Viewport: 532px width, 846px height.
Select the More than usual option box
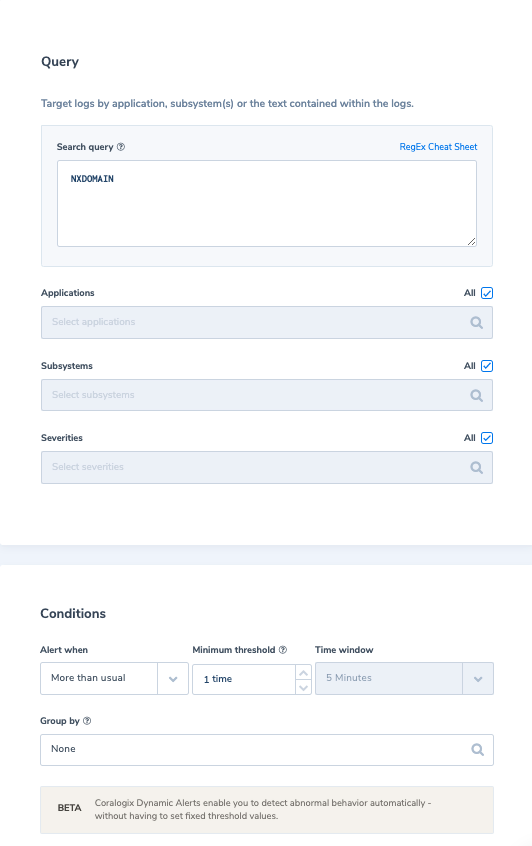click(x=99, y=678)
